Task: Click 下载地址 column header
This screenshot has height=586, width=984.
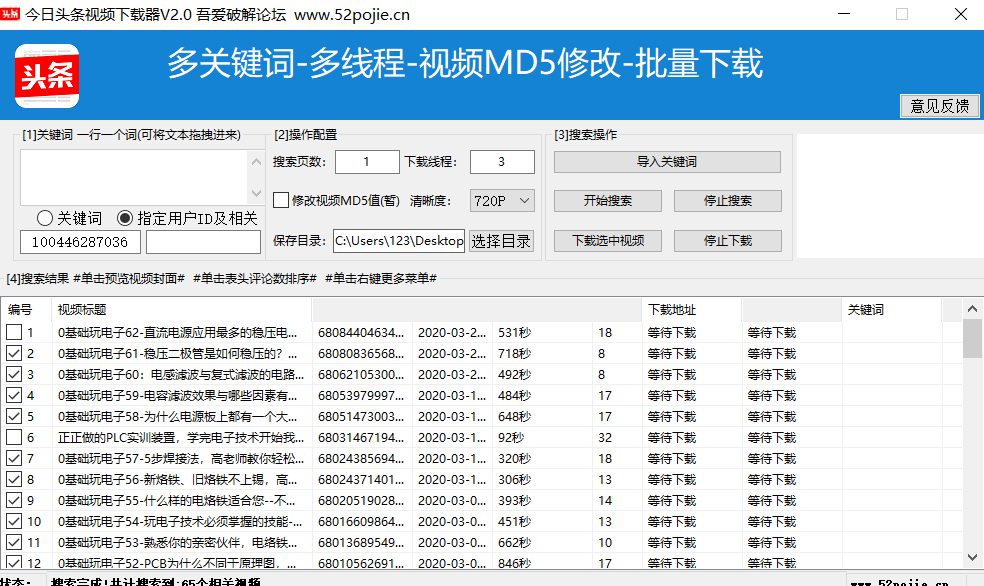Action: tap(692, 309)
